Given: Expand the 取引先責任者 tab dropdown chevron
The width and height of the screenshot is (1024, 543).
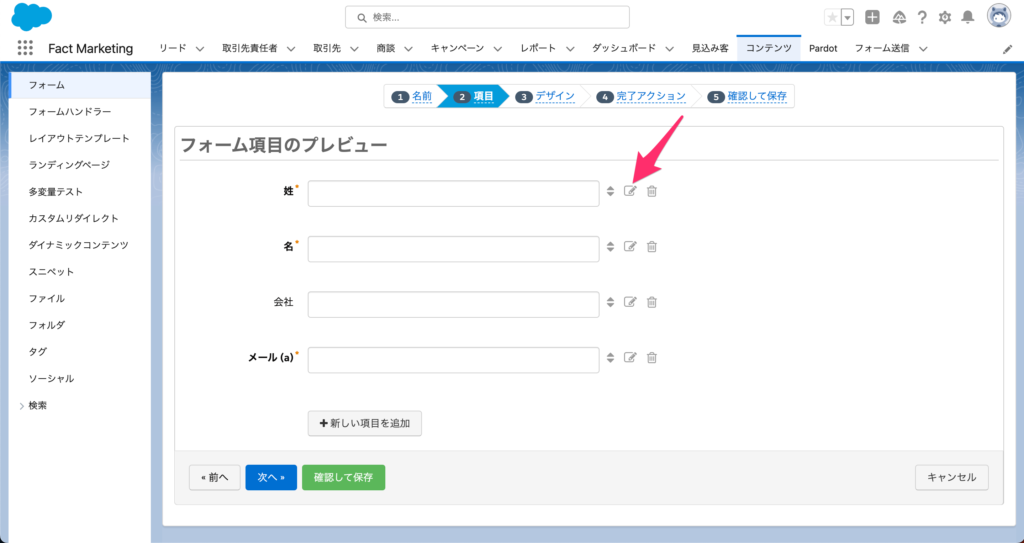Looking at the screenshot, I should (x=291, y=48).
